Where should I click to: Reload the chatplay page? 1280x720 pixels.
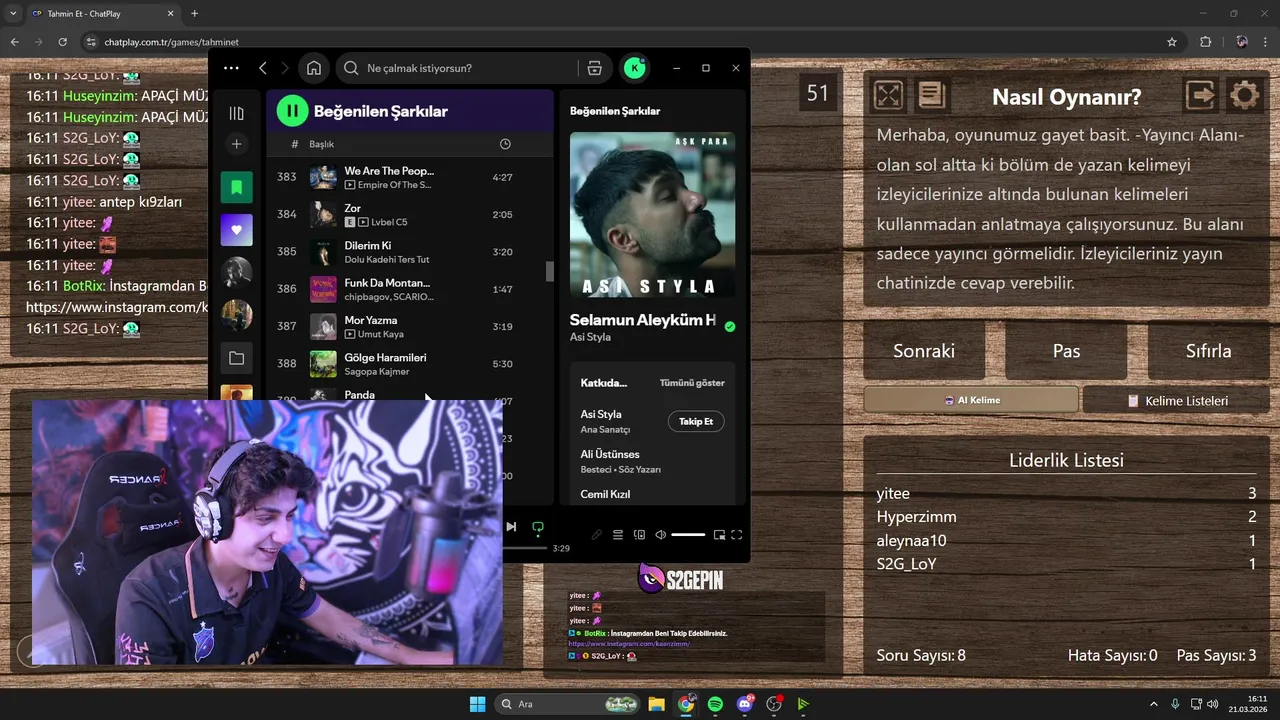click(x=63, y=42)
